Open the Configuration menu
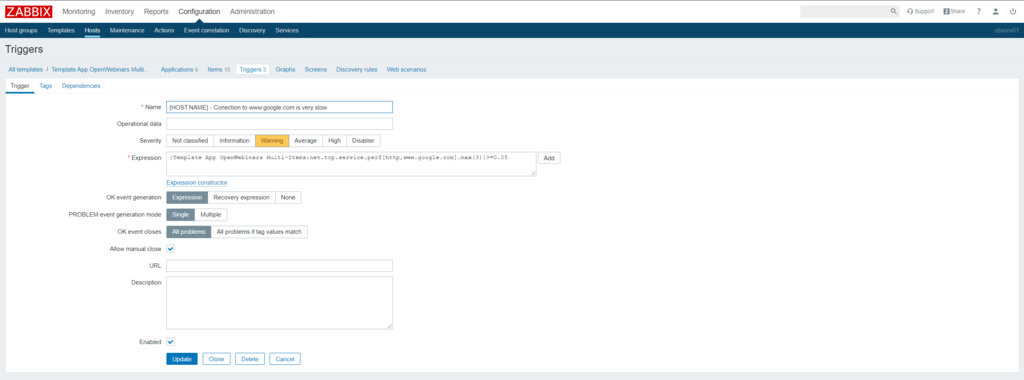The image size is (1024, 380). pos(199,11)
